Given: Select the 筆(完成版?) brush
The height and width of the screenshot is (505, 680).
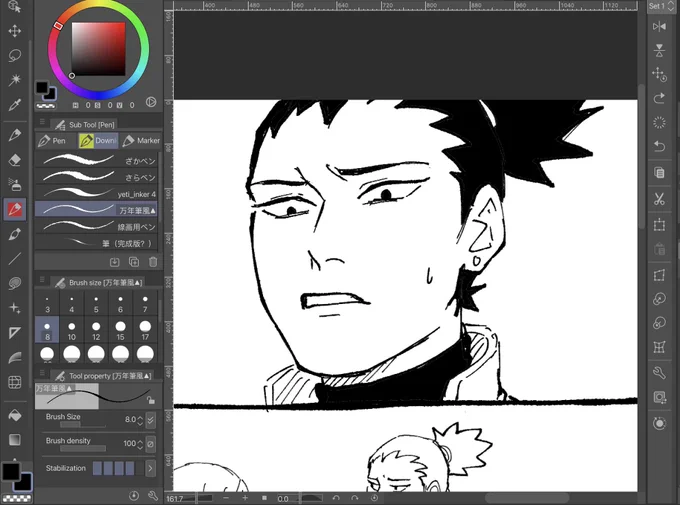Looking at the screenshot, I should (96, 243).
